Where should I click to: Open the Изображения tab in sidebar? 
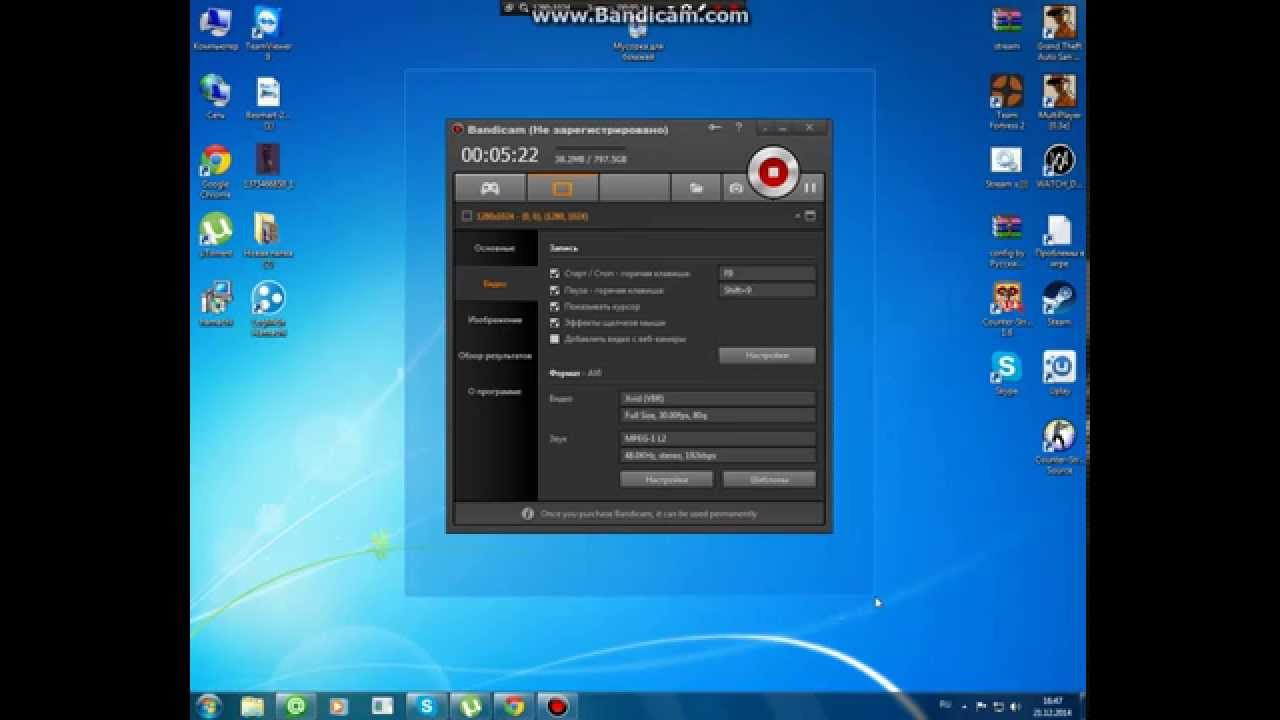tap(495, 320)
